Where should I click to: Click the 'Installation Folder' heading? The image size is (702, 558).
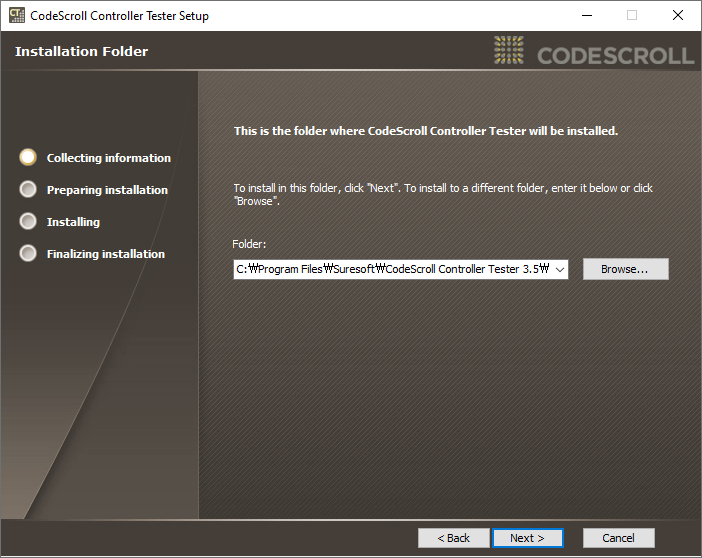coord(81,52)
